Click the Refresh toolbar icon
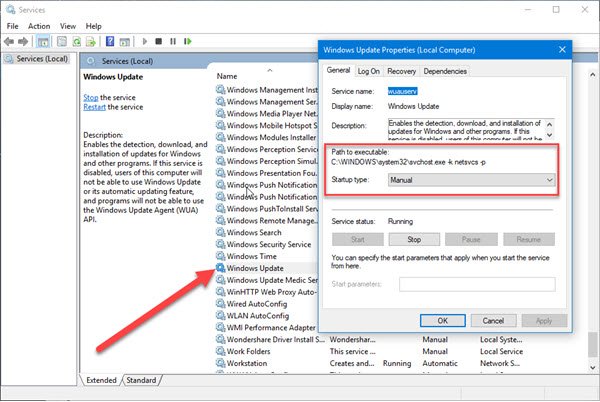Screen dimensions: 600x402 click(77, 41)
